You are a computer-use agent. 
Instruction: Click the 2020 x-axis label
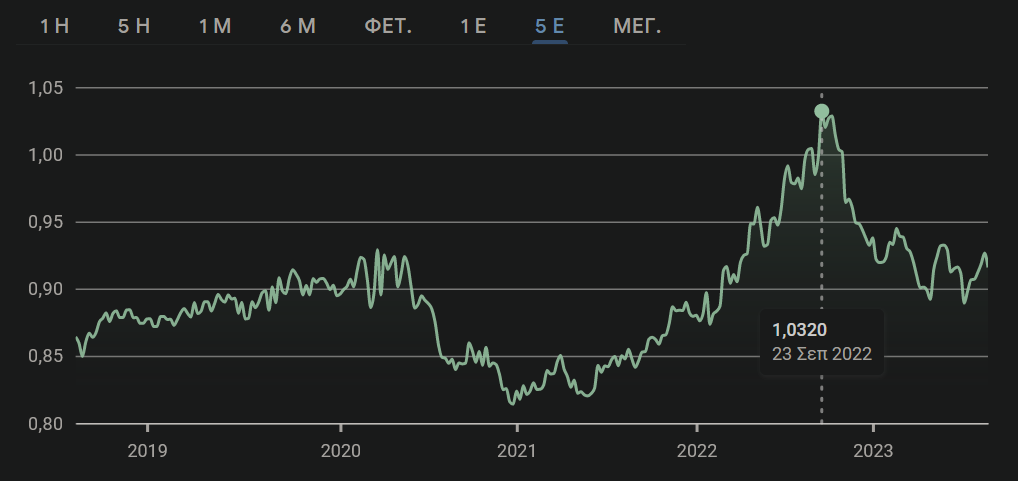[341, 451]
